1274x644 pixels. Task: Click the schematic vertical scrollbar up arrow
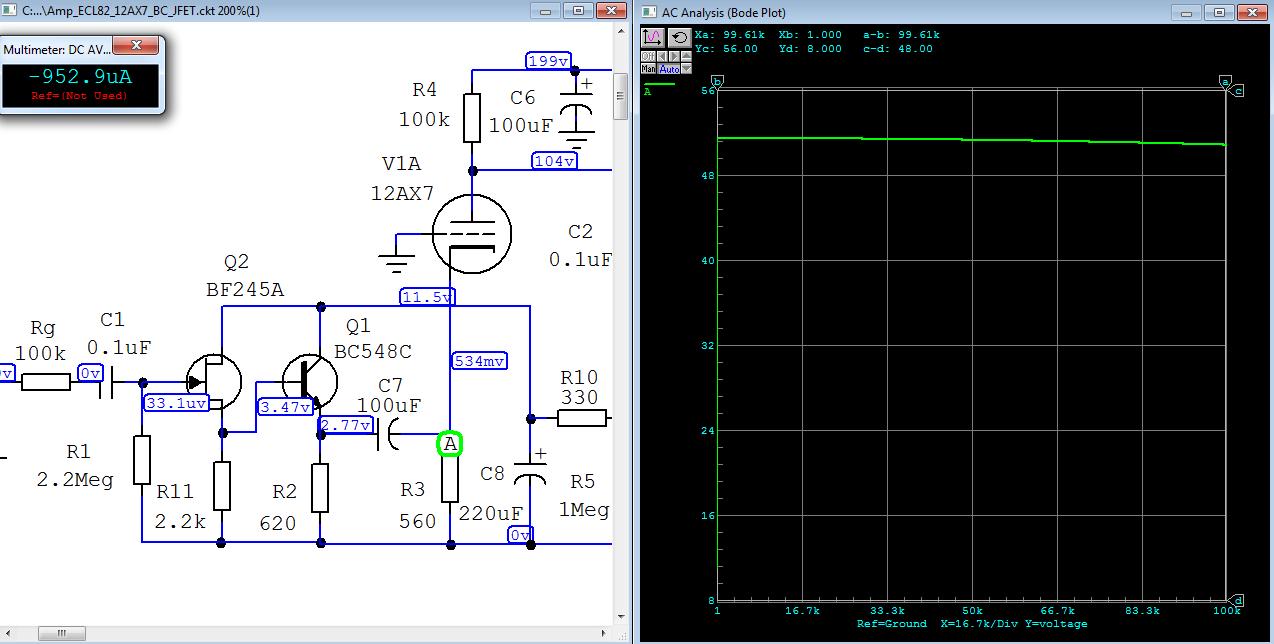[621, 31]
